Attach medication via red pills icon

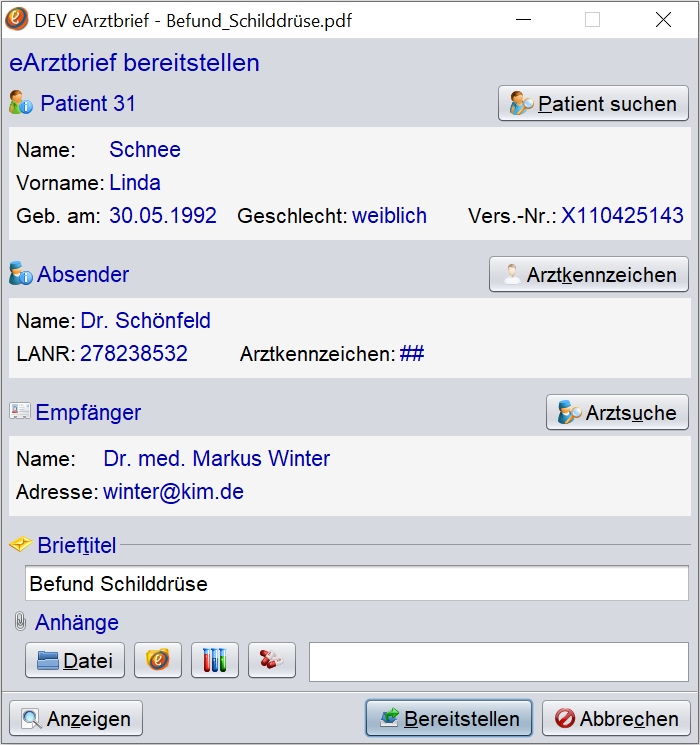pyautogui.click(x=272, y=660)
